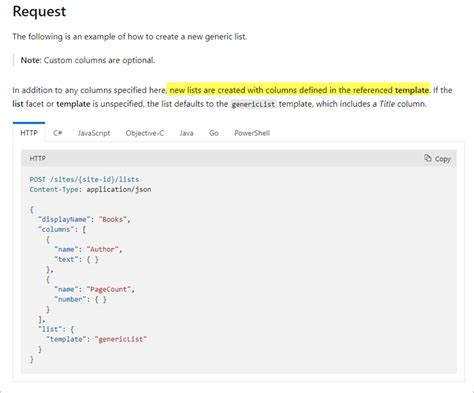Open the JavaScript tab

[94, 133]
